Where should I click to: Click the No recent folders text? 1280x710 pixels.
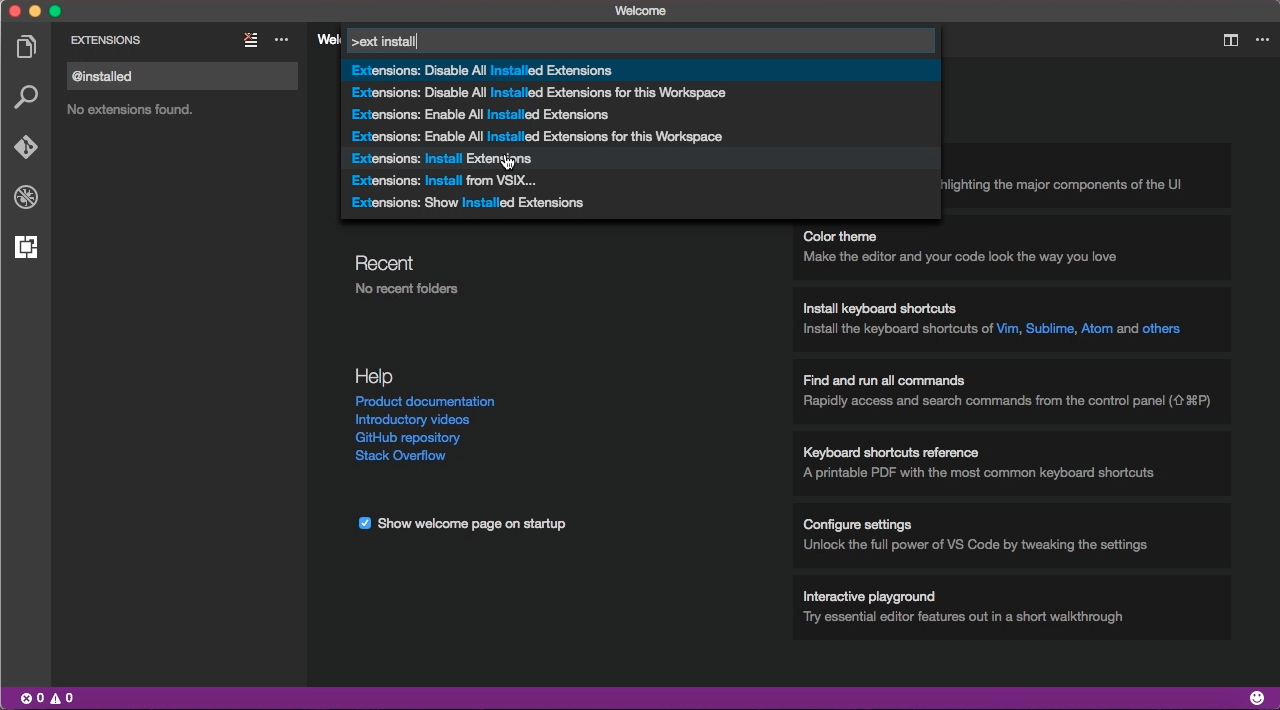[x=406, y=288]
